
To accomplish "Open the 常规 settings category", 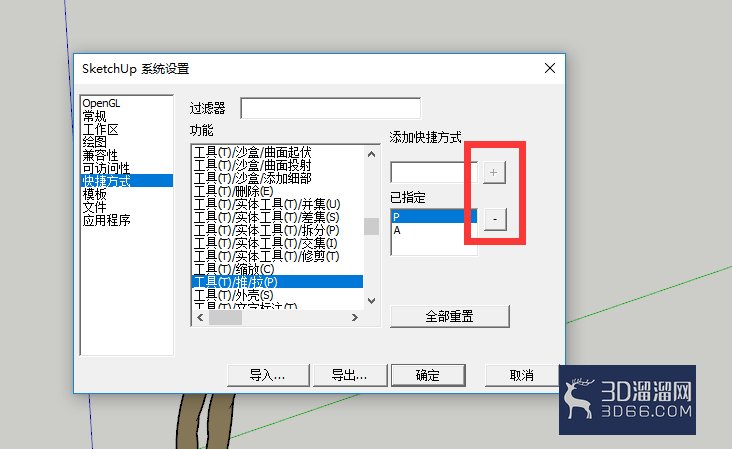I will 94,116.
